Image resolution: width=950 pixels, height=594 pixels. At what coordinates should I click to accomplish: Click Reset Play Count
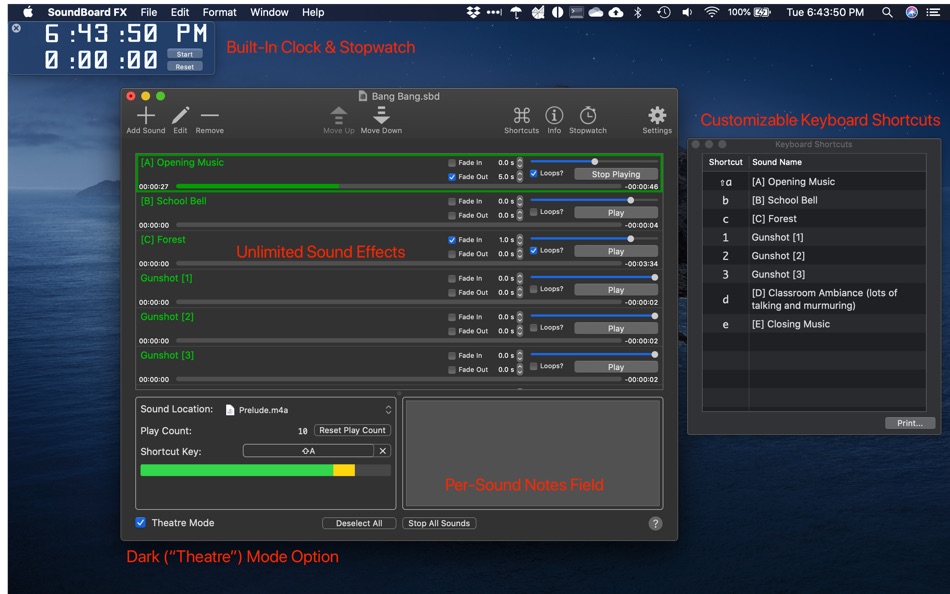click(352, 428)
